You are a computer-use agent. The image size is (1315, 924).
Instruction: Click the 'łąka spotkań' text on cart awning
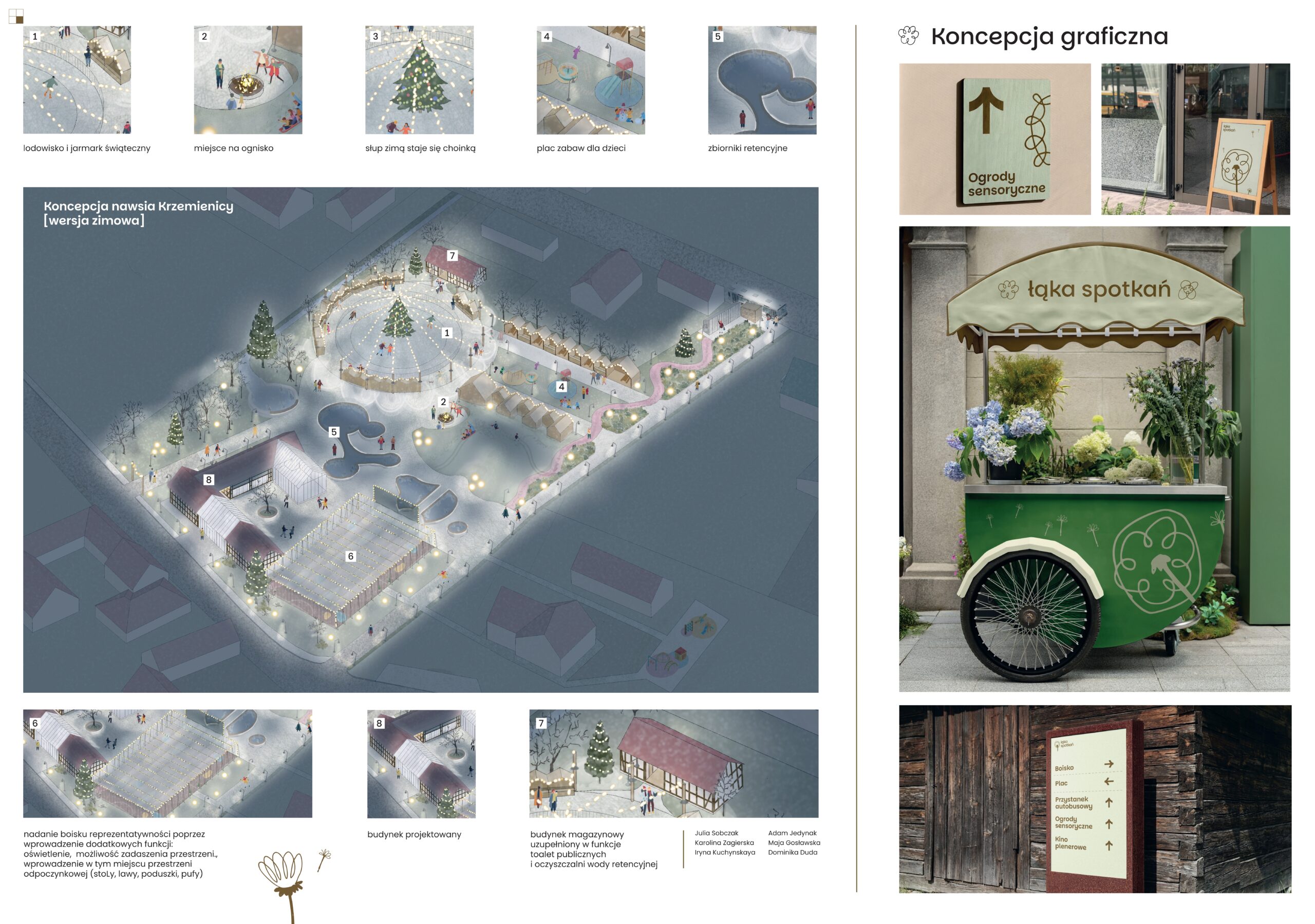[1099, 289]
